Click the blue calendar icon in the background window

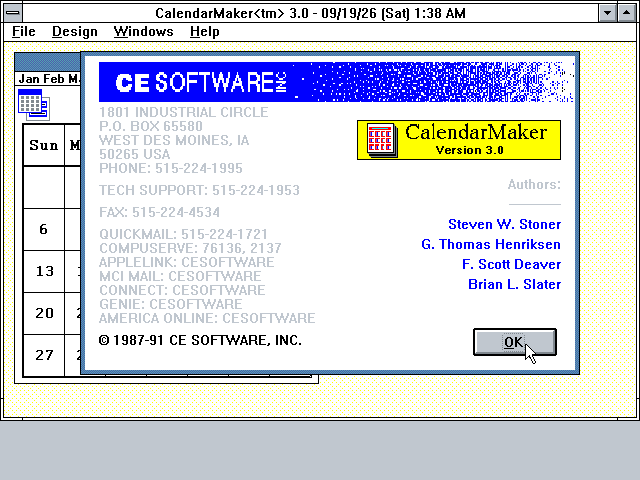[33, 105]
